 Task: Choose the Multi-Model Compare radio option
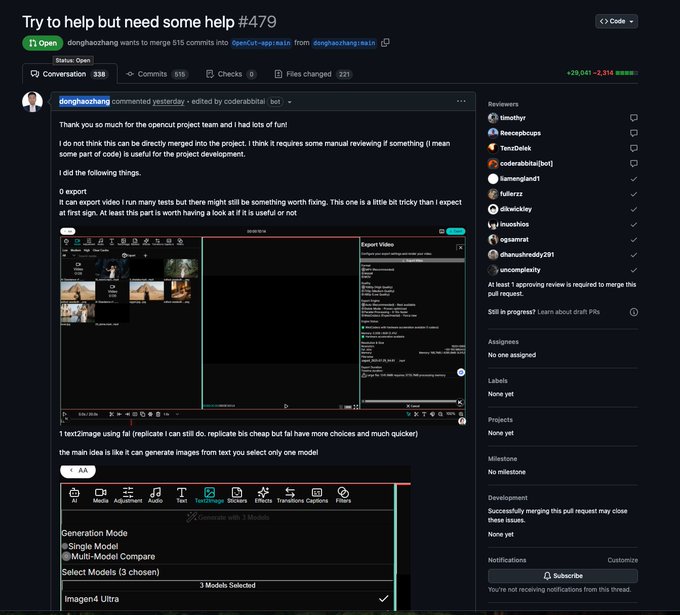[66, 556]
